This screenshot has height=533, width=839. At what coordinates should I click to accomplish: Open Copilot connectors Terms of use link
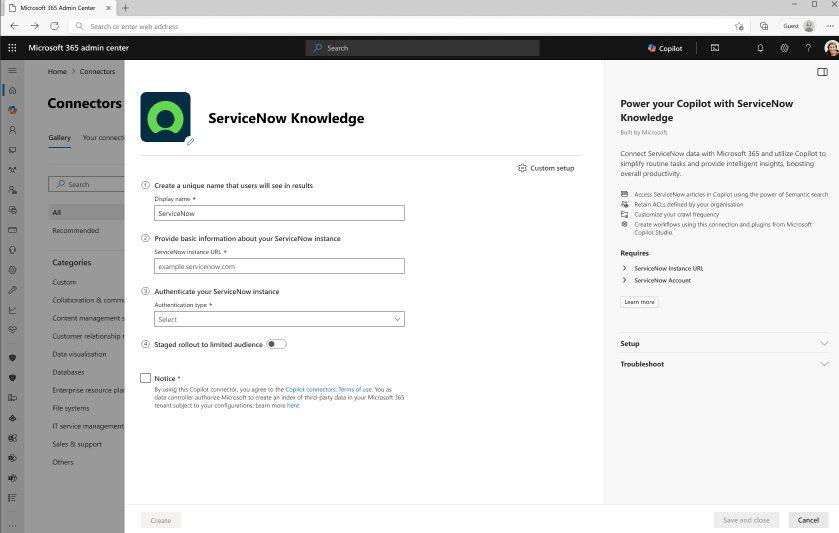pyautogui.click(x=329, y=389)
